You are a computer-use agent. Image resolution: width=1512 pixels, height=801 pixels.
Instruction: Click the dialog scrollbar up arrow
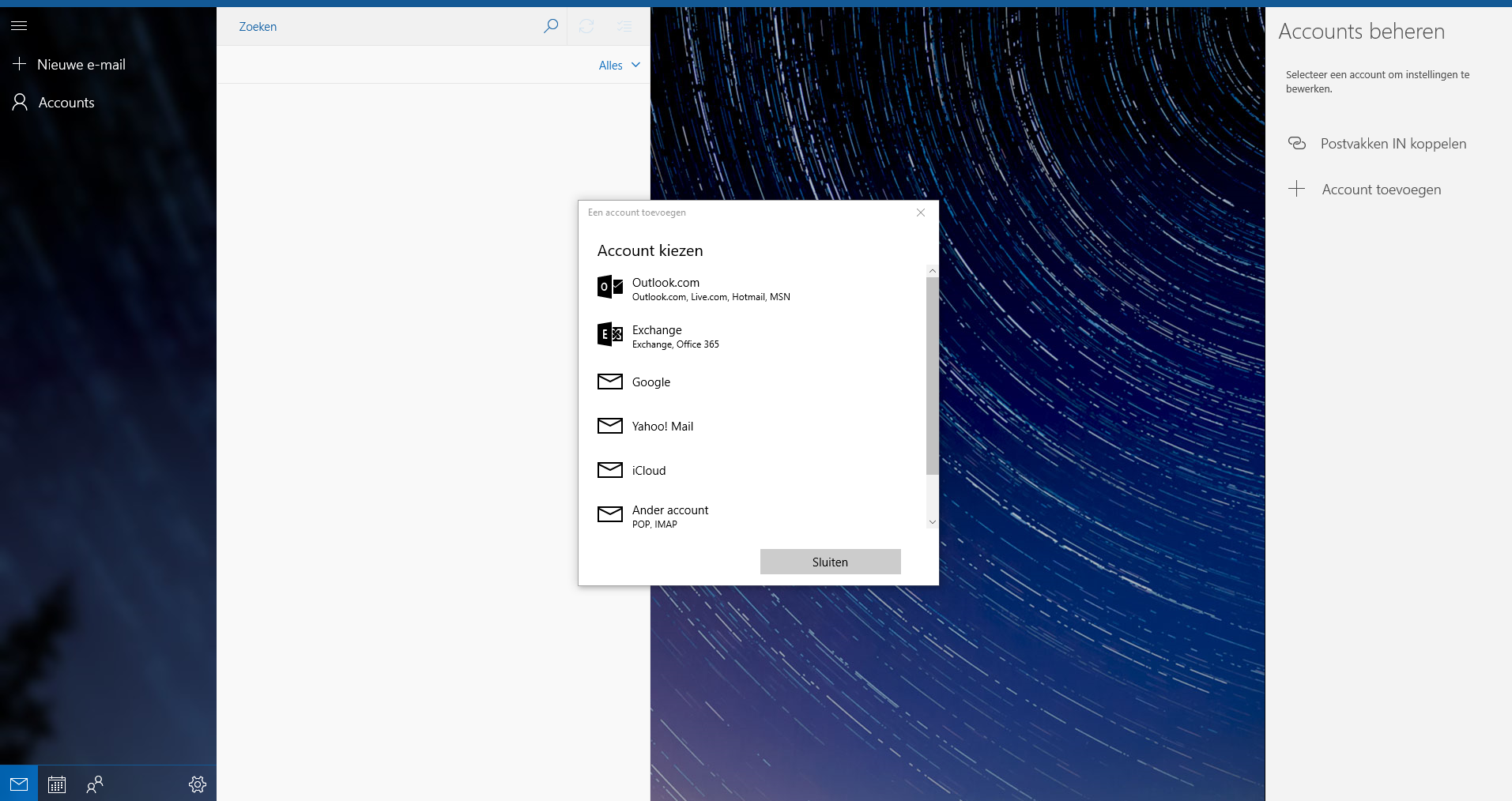point(933,271)
